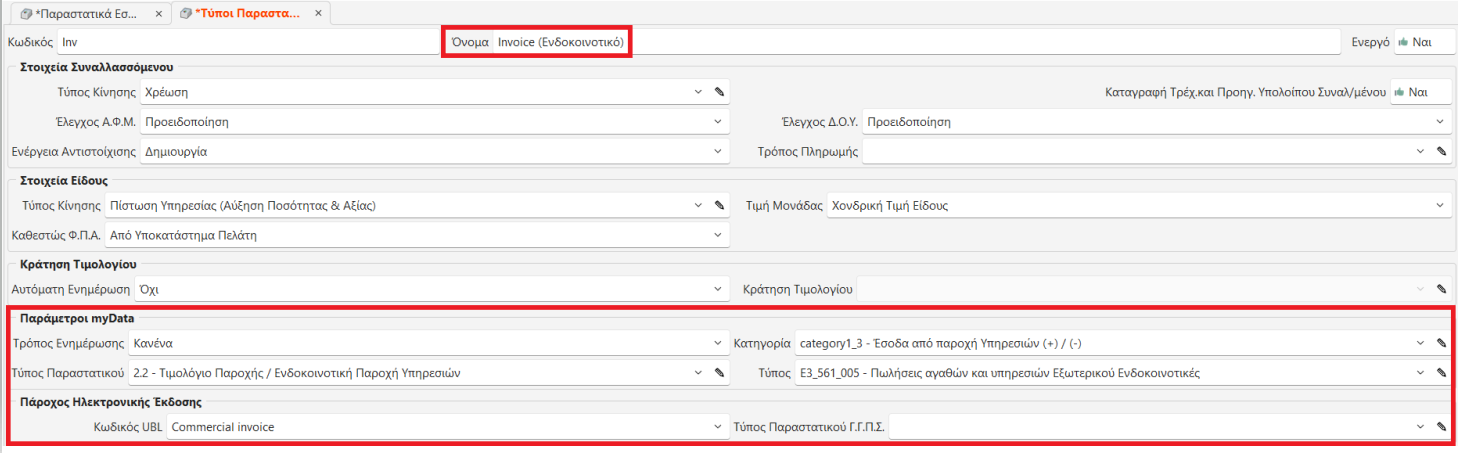Close the Τύποι Παραστα... tab

(x=320, y=15)
